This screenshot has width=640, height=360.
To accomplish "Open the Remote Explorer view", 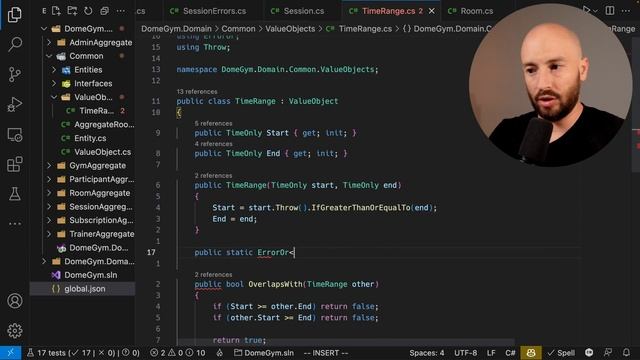I will click(15, 135).
